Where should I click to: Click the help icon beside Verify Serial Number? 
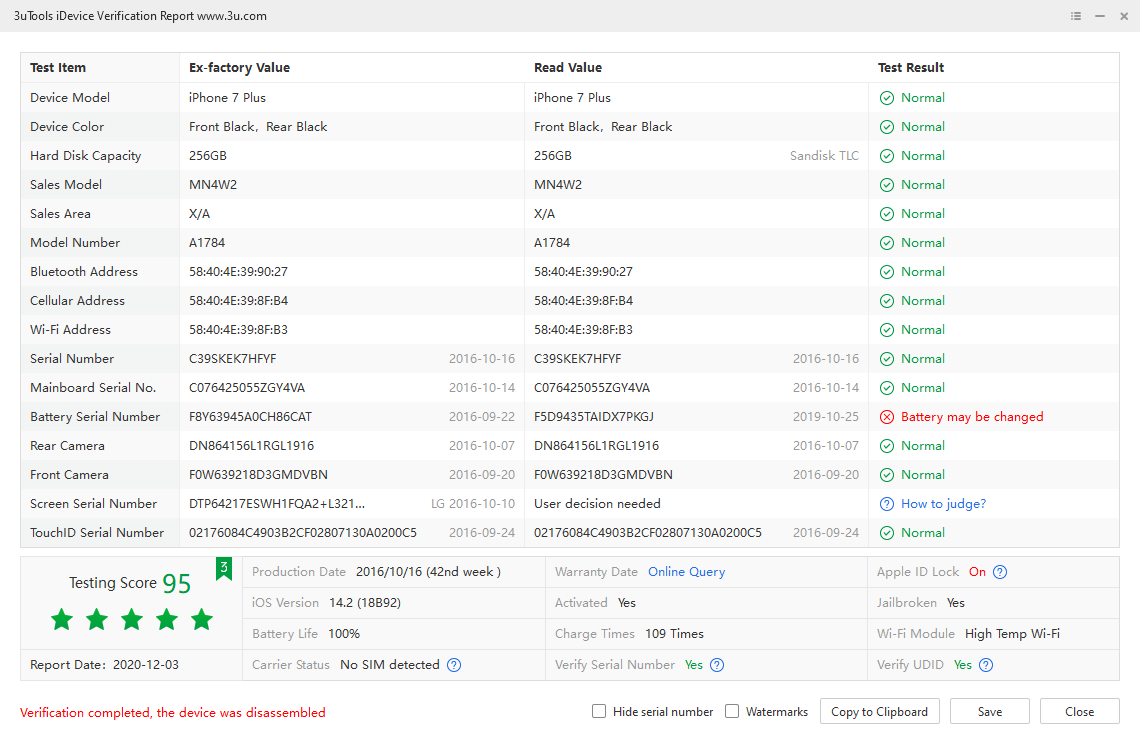coord(717,665)
